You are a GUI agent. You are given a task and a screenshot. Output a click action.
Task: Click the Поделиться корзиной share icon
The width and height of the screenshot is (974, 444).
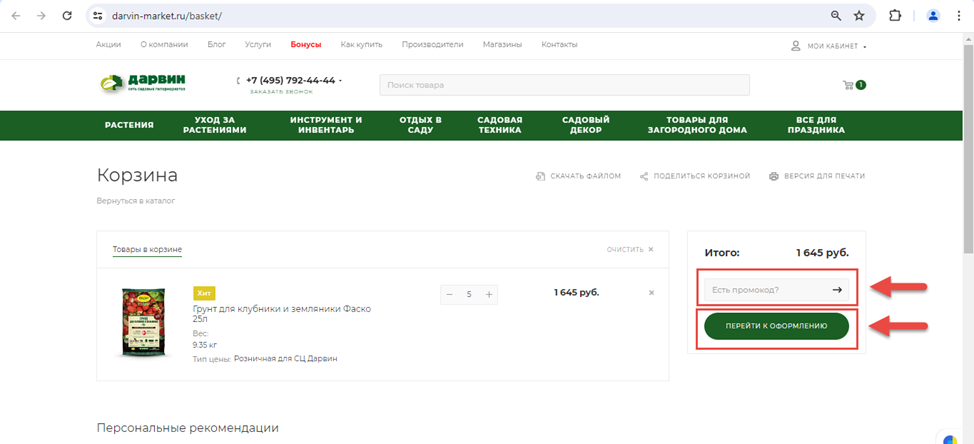644,176
